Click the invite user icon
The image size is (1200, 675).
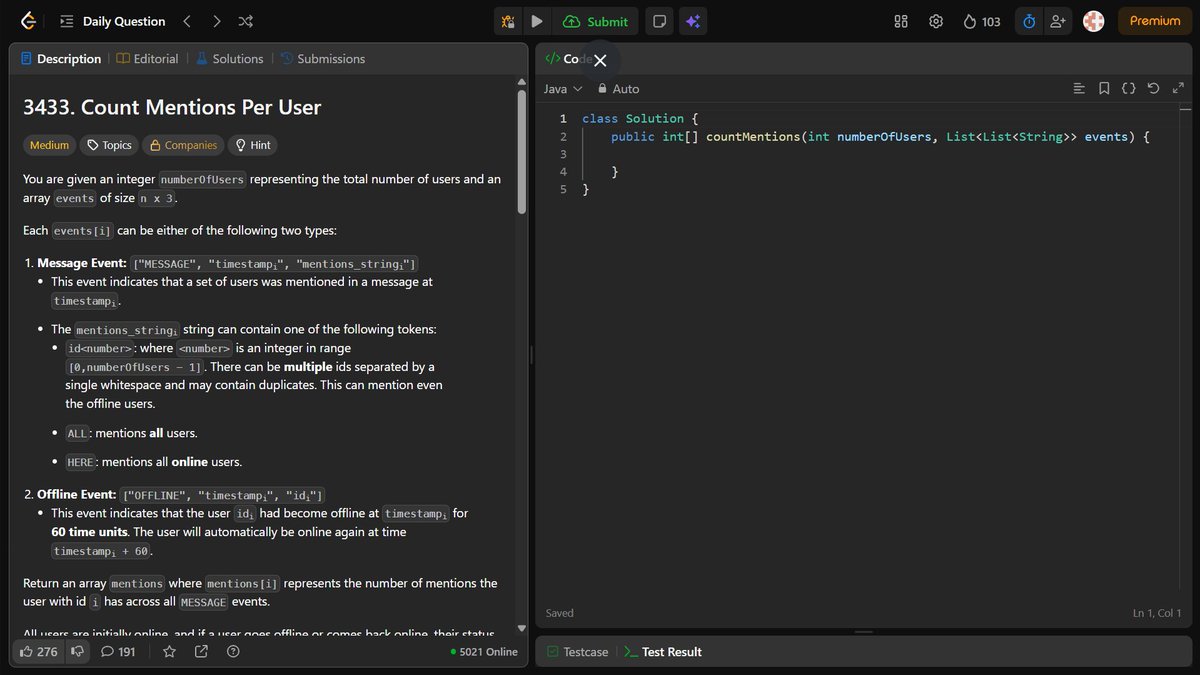click(1058, 21)
